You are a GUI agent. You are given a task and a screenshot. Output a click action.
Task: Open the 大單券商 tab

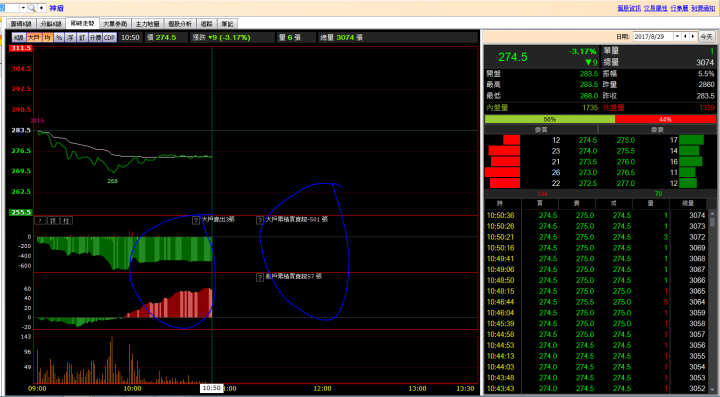(115, 24)
